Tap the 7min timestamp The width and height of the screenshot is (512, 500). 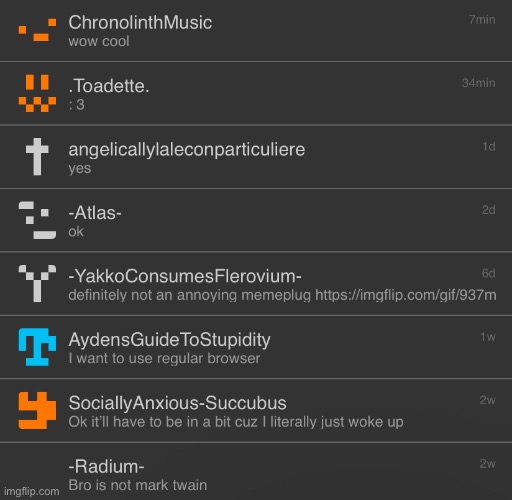pos(482,20)
